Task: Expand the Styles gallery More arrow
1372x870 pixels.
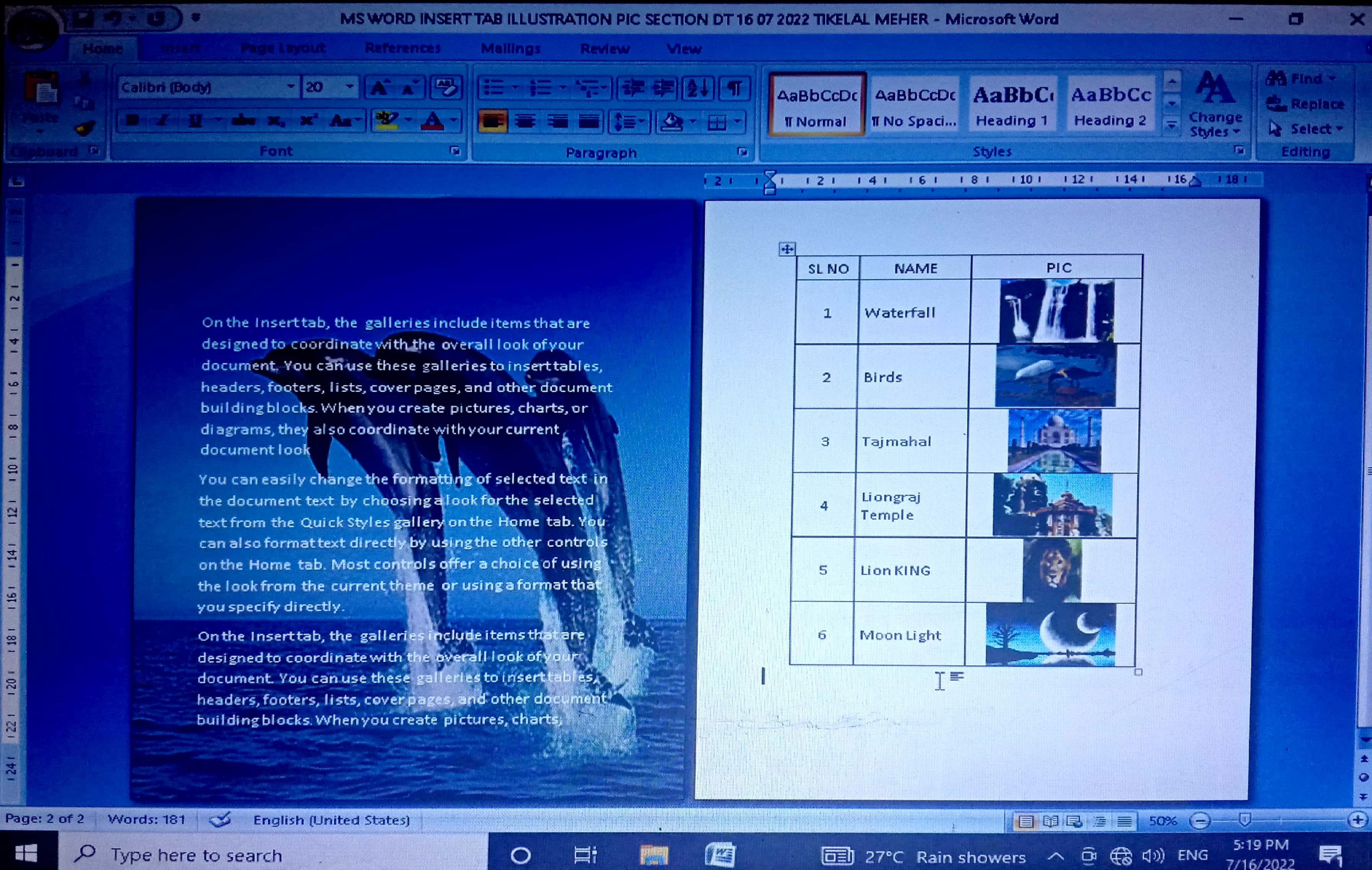Action: point(1171,125)
